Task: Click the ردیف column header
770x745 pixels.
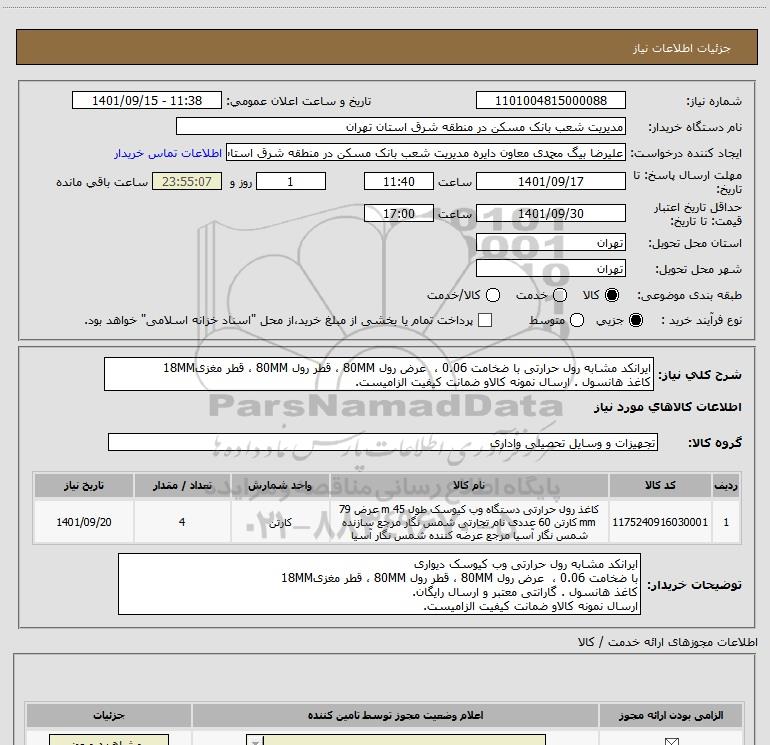Action: coord(726,486)
